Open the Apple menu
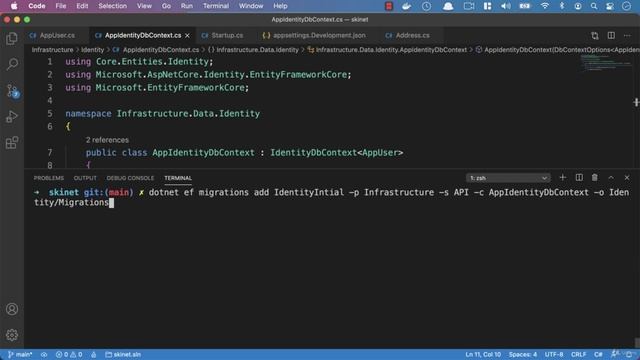The width and height of the screenshot is (640, 360). [x=14, y=6]
